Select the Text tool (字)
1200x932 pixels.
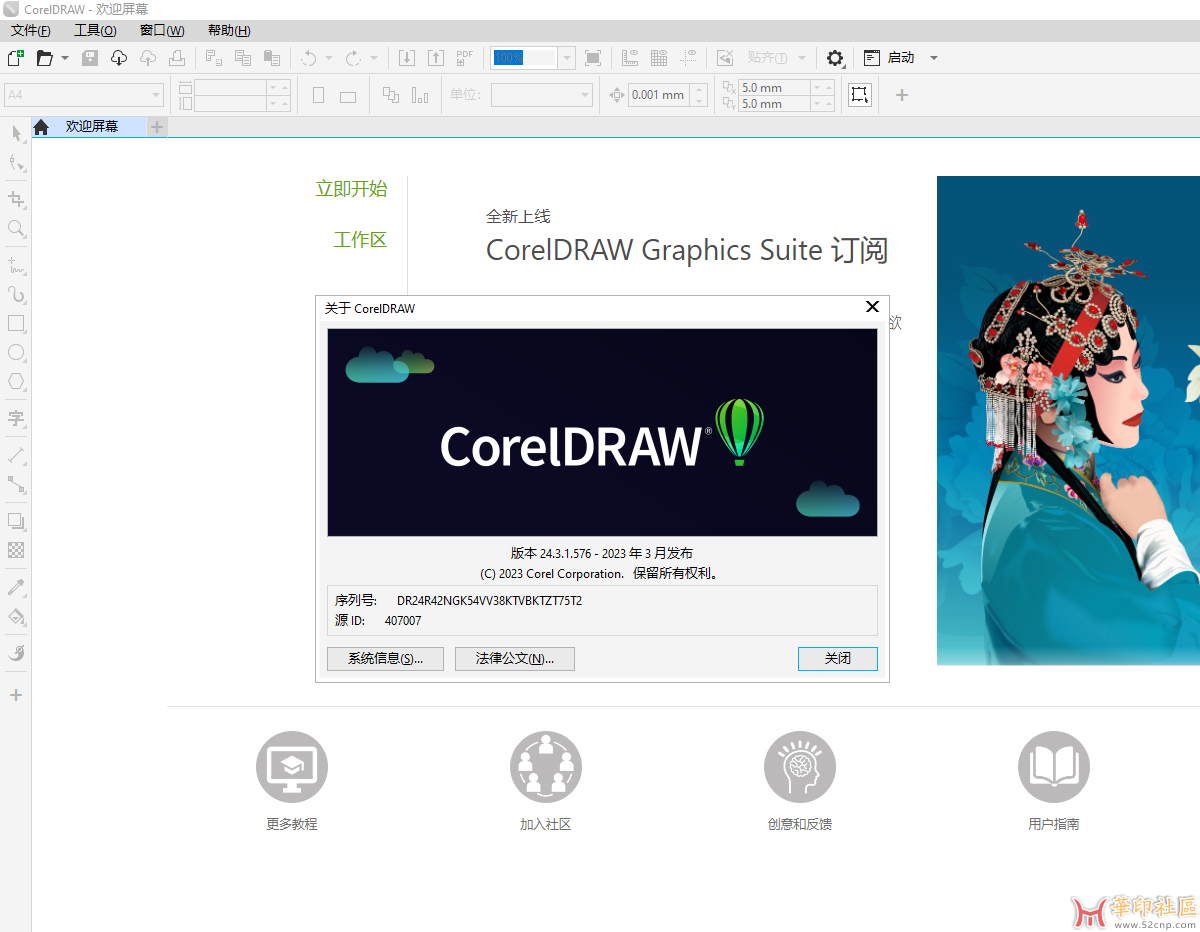click(16, 418)
